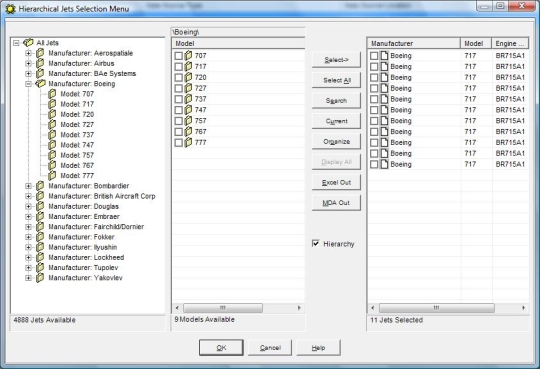The image size is (540, 369).
Task: Click selected jets list horizontal scrollbar thumb
Action: (437, 308)
